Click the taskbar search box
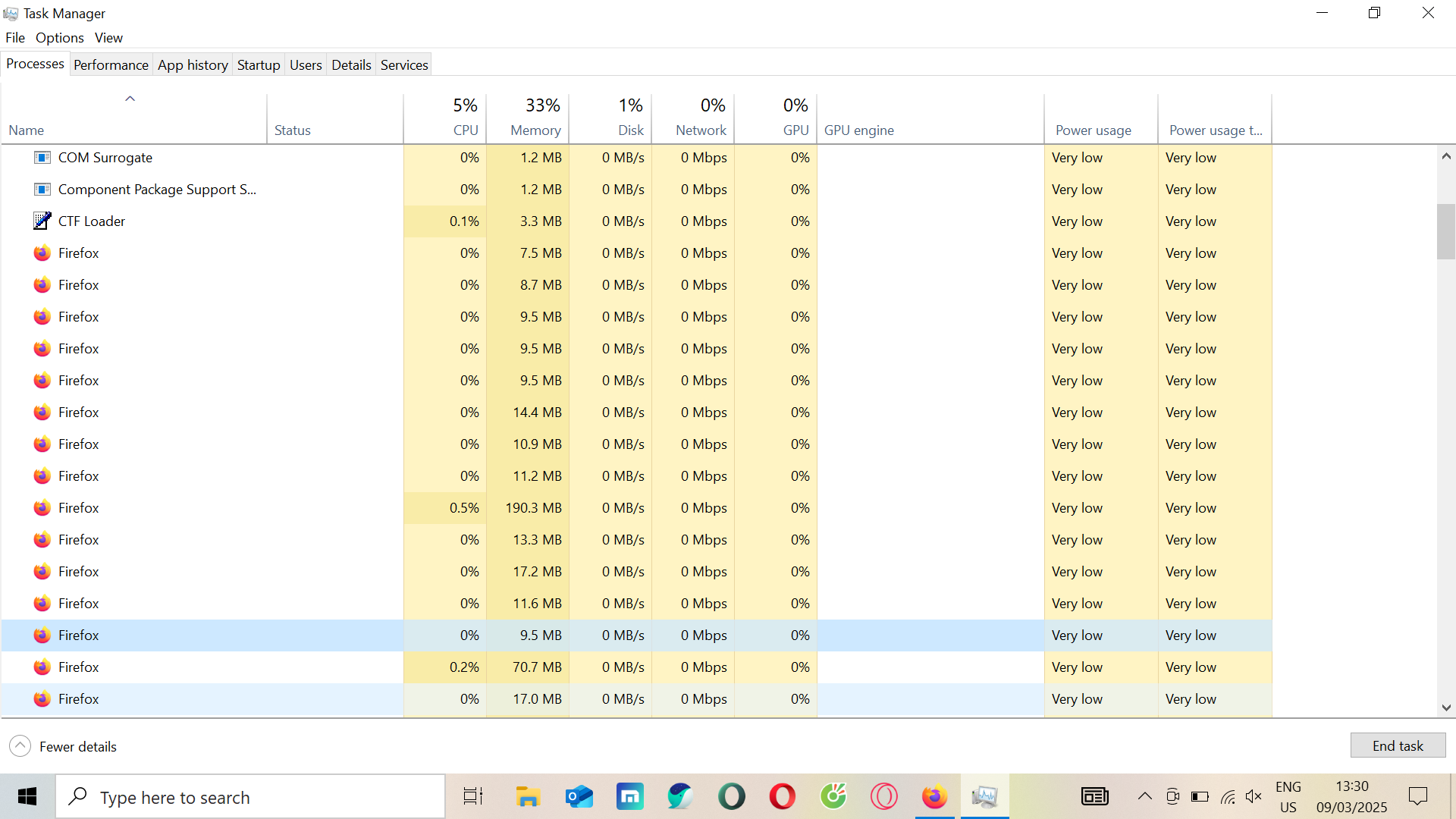This screenshot has width=1456, height=819. [250, 796]
